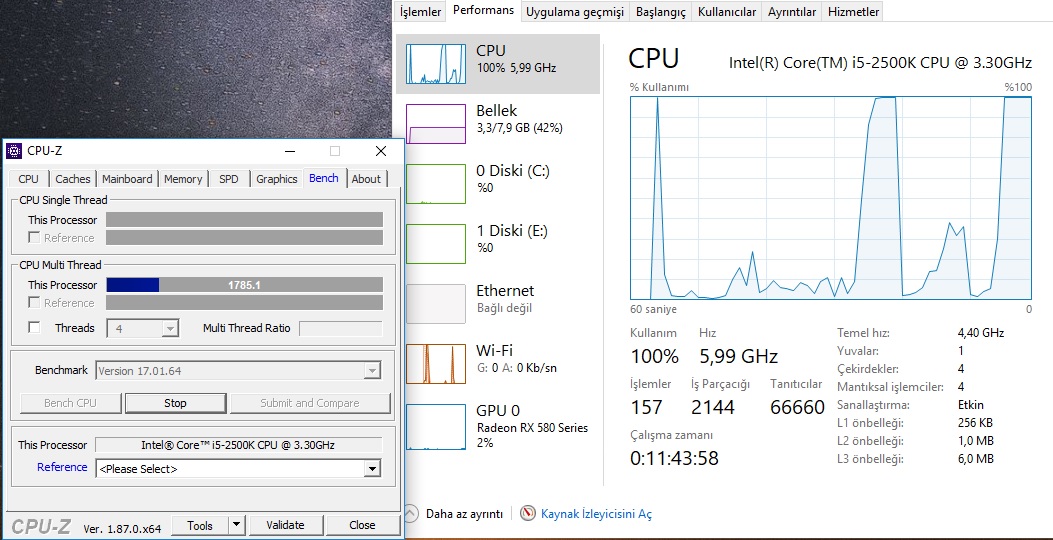Select the Ethernet graph thumbnail
This screenshot has width=1053, height=540.
coord(436,304)
